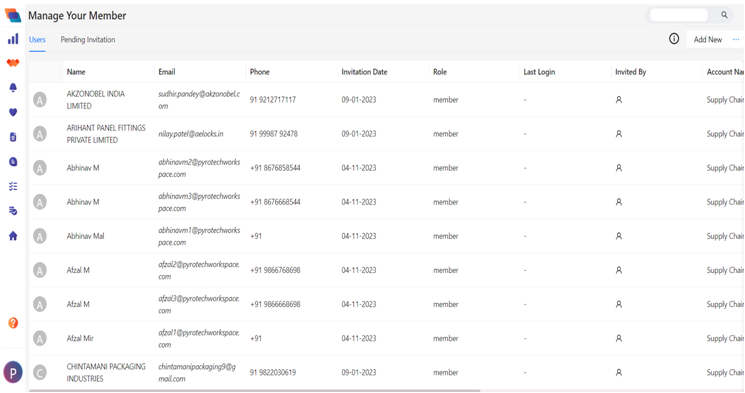The height and width of the screenshot is (393, 745).
Task: Open the purple P profile avatar
Action: (13, 372)
